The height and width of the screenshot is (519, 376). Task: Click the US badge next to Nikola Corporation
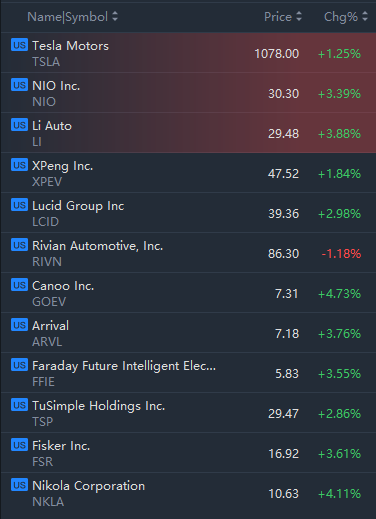19,485
